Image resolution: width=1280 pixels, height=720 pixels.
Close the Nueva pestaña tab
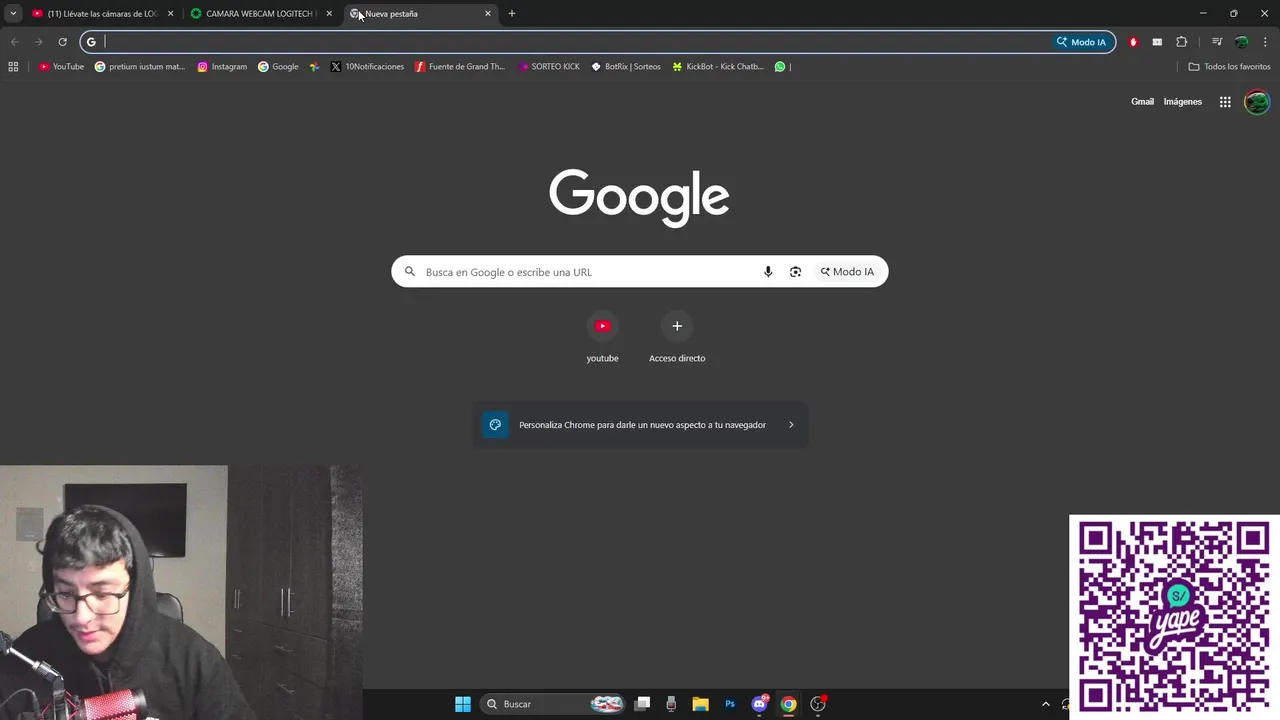(488, 13)
